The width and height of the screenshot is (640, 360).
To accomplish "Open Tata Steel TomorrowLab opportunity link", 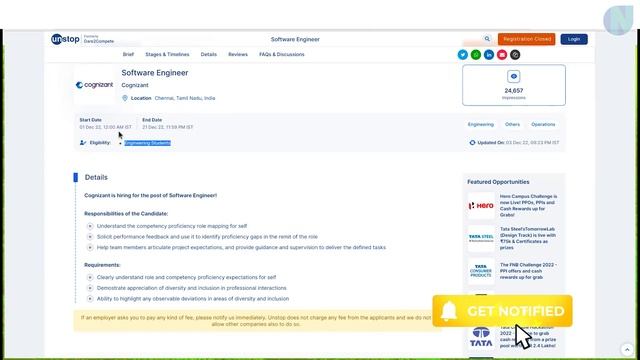I will click(528, 238).
